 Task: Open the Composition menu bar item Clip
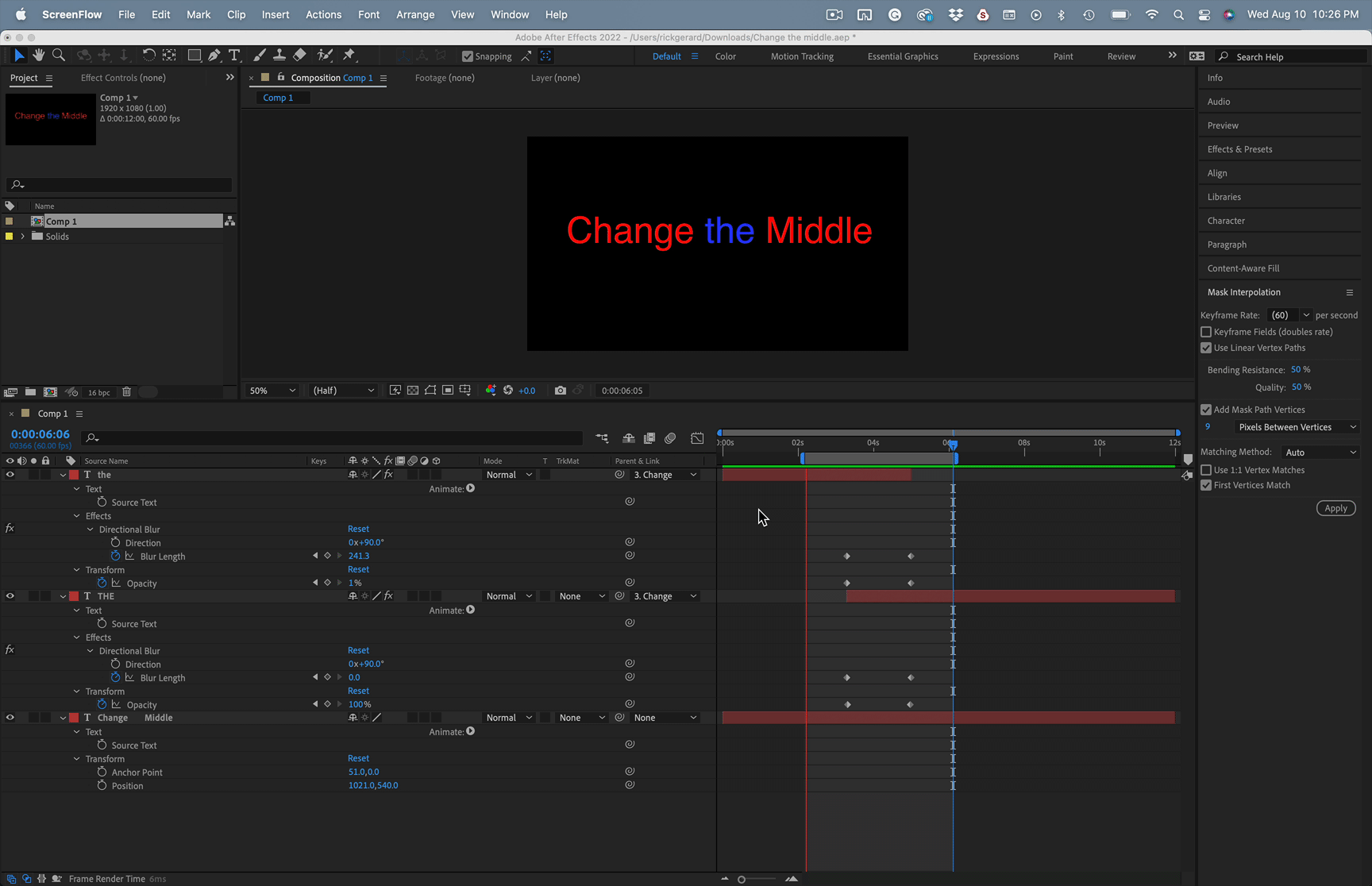point(236,14)
